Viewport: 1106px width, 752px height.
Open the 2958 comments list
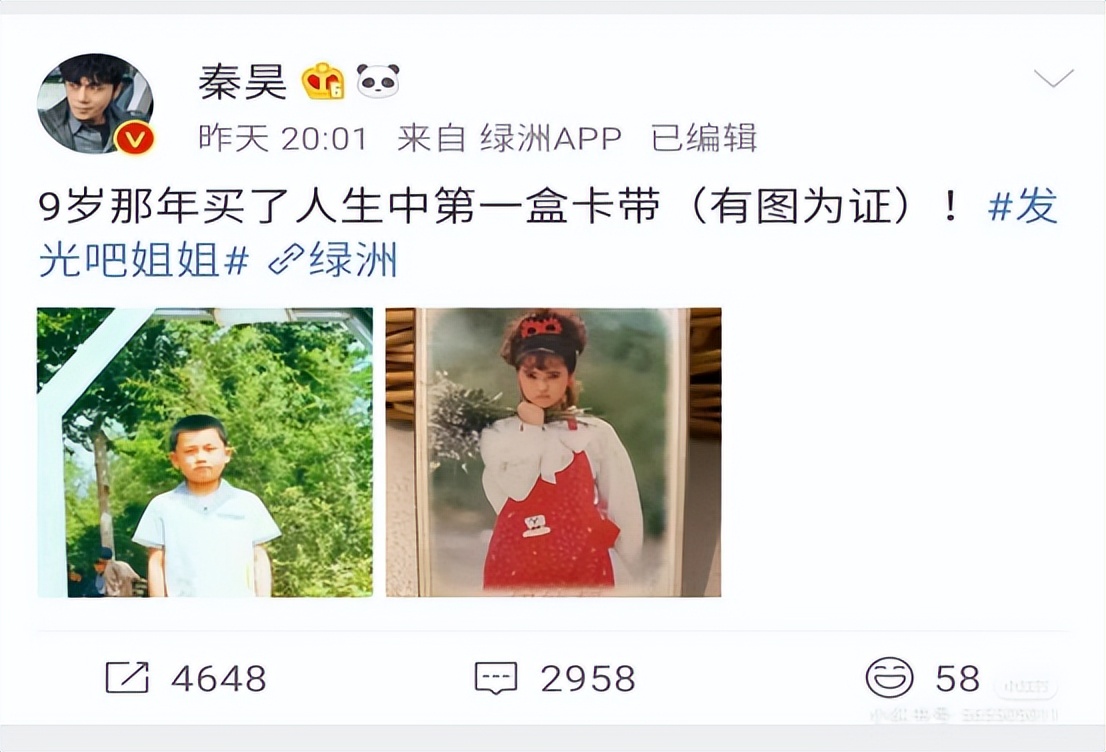click(x=588, y=679)
